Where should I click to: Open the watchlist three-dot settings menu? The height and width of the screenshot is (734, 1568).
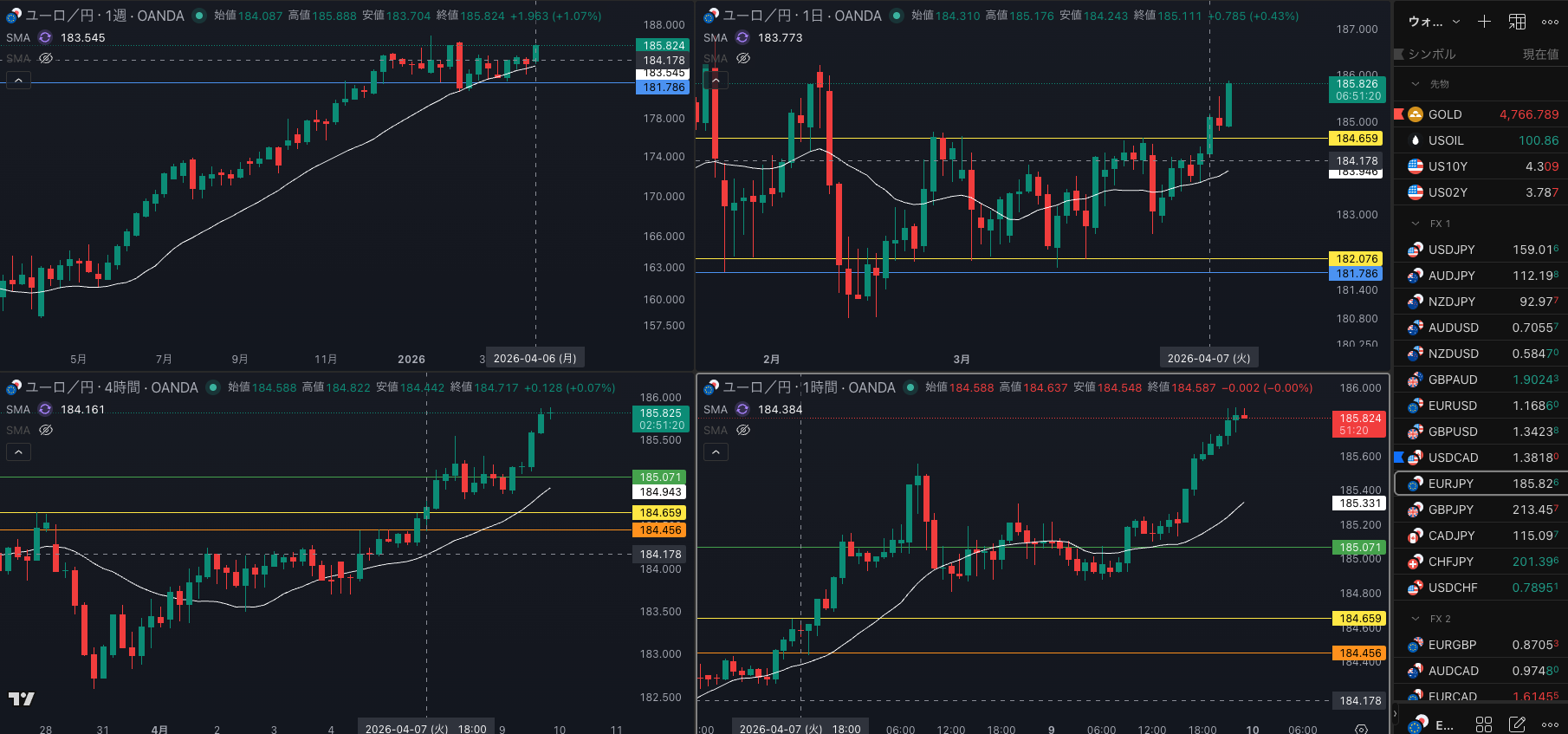pyautogui.click(x=1550, y=22)
